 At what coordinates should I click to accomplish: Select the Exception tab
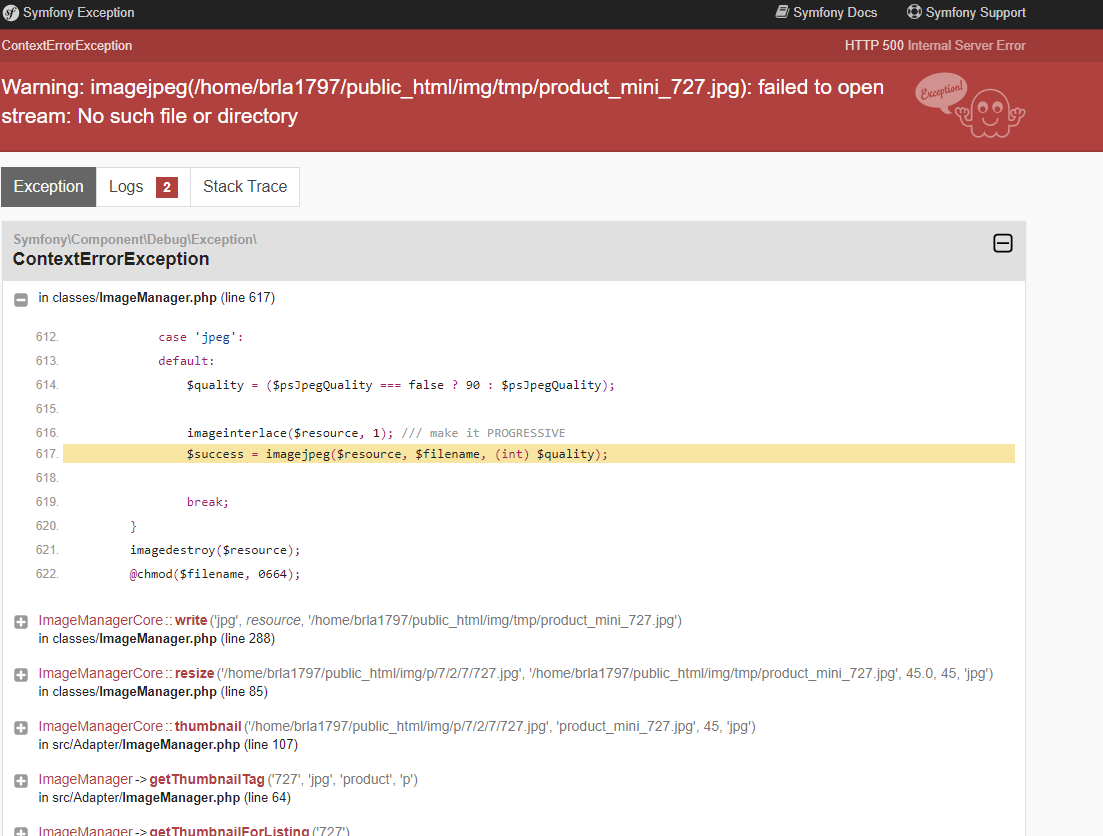coord(49,186)
